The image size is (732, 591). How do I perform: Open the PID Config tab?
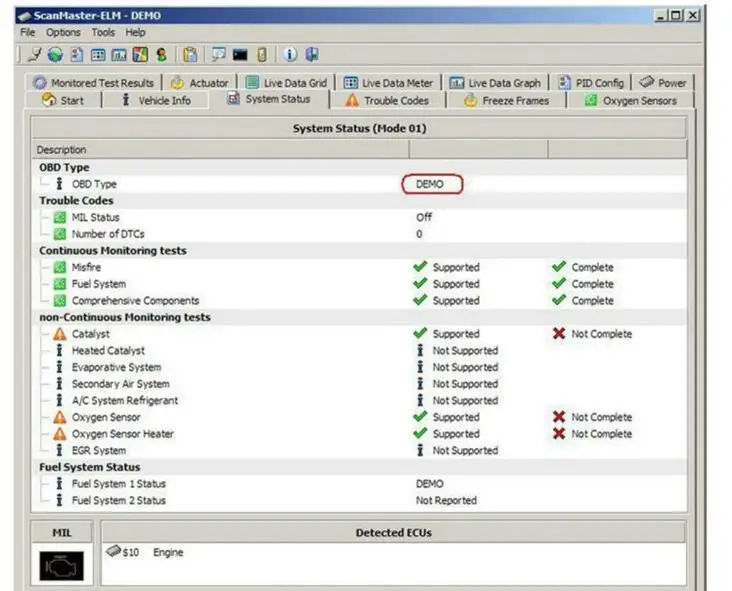(591, 83)
